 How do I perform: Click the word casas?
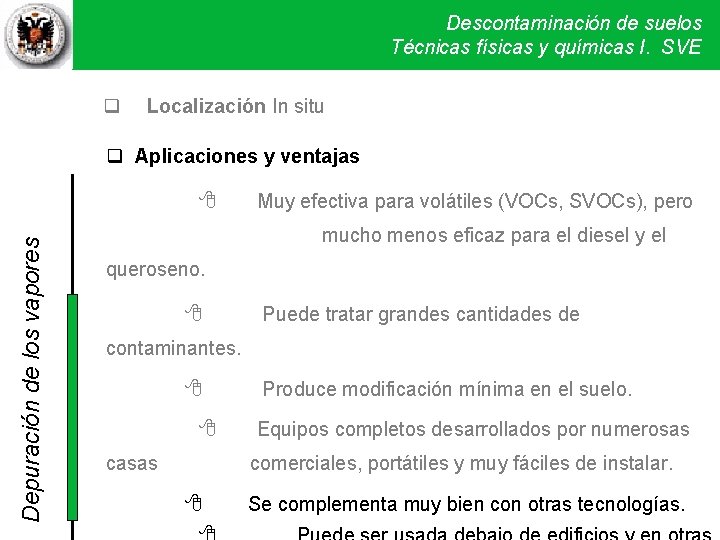(x=132, y=464)
